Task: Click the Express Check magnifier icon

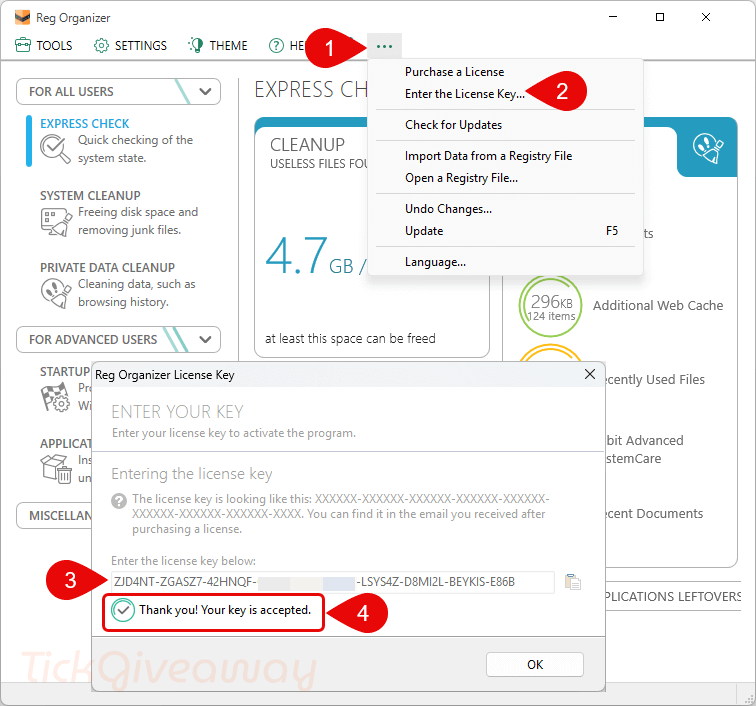Action: tap(55, 149)
